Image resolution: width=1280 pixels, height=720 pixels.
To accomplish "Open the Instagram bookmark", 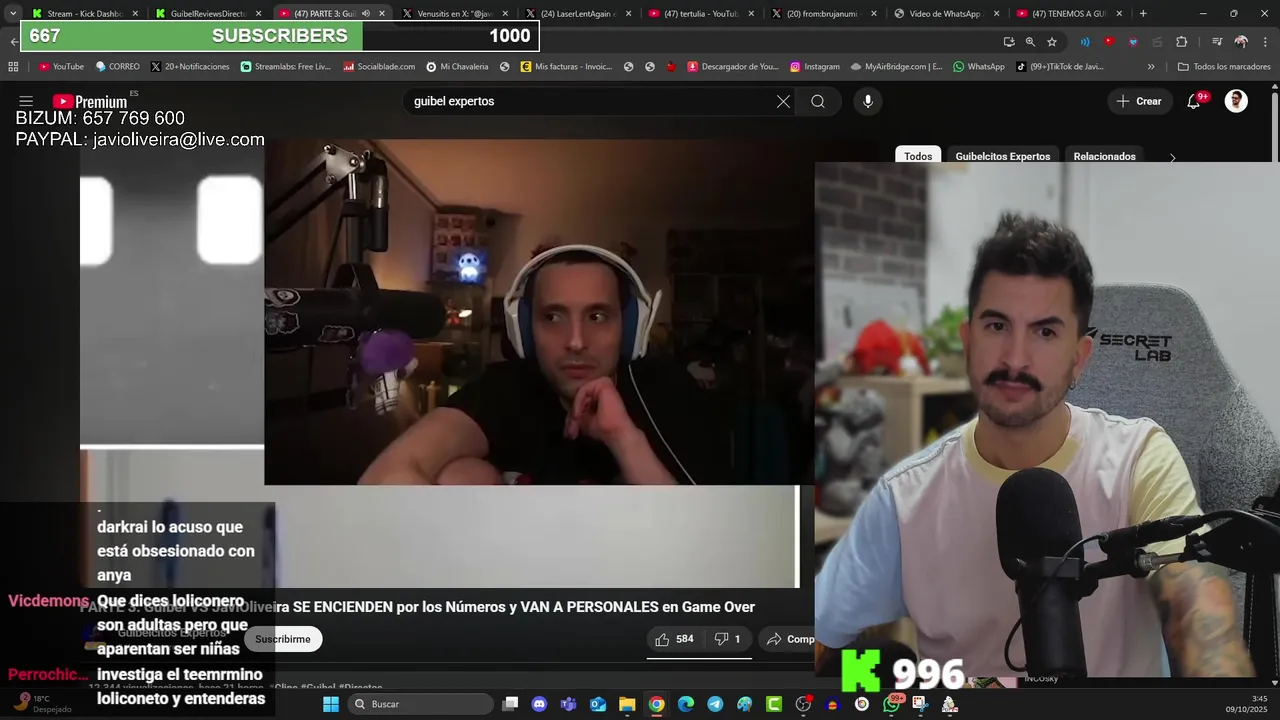I will [814, 67].
